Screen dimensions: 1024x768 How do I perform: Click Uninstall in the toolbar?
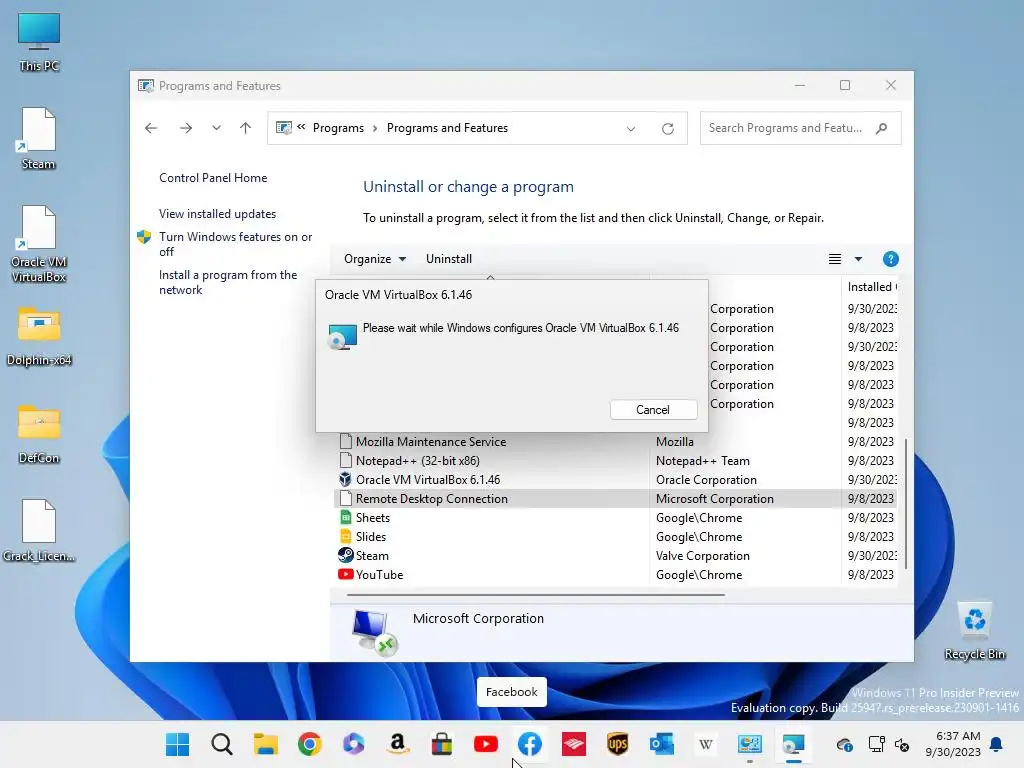[x=449, y=259]
